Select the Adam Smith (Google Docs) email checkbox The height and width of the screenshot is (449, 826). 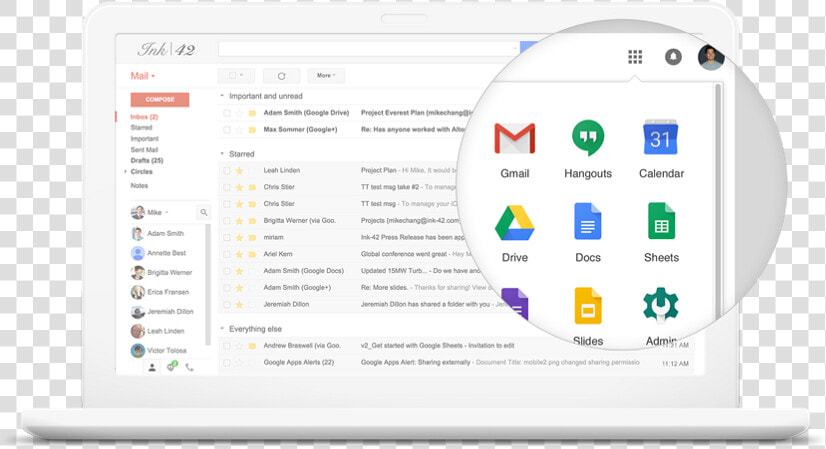227,271
